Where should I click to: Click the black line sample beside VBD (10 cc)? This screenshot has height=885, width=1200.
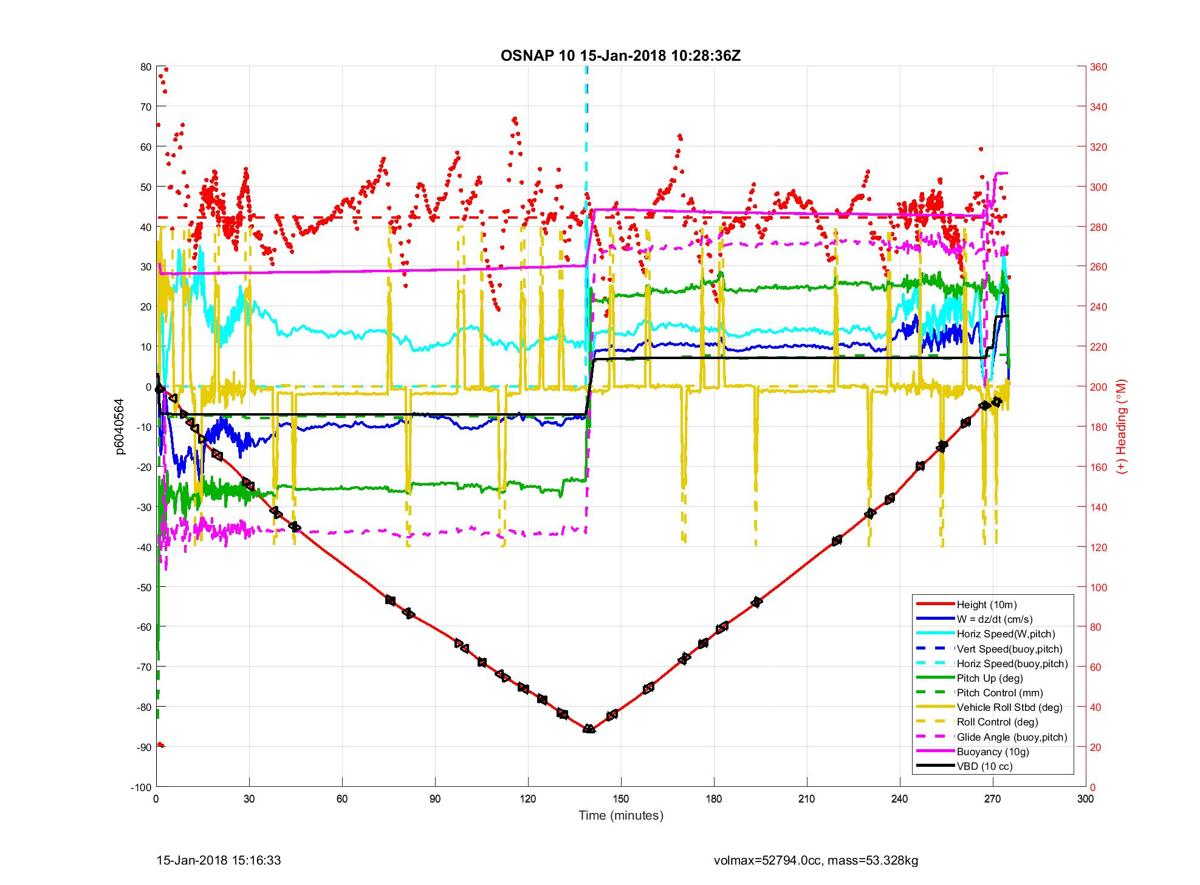click(935, 766)
